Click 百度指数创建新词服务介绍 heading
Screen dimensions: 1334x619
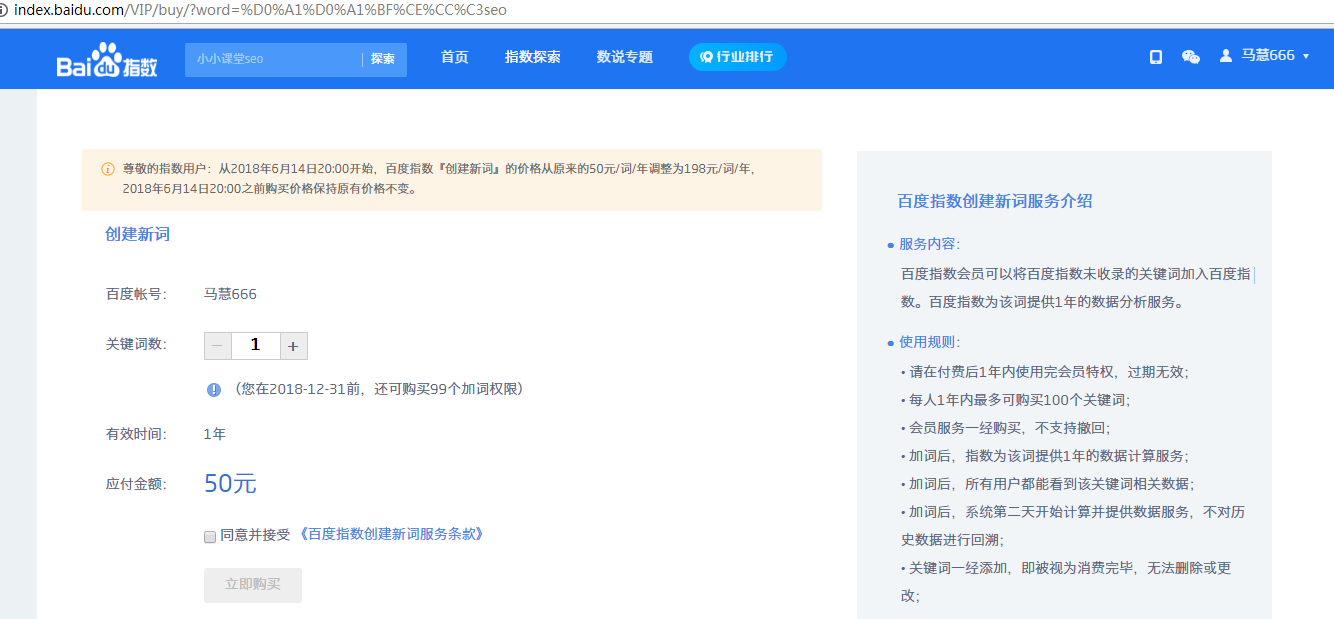(x=995, y=201)
